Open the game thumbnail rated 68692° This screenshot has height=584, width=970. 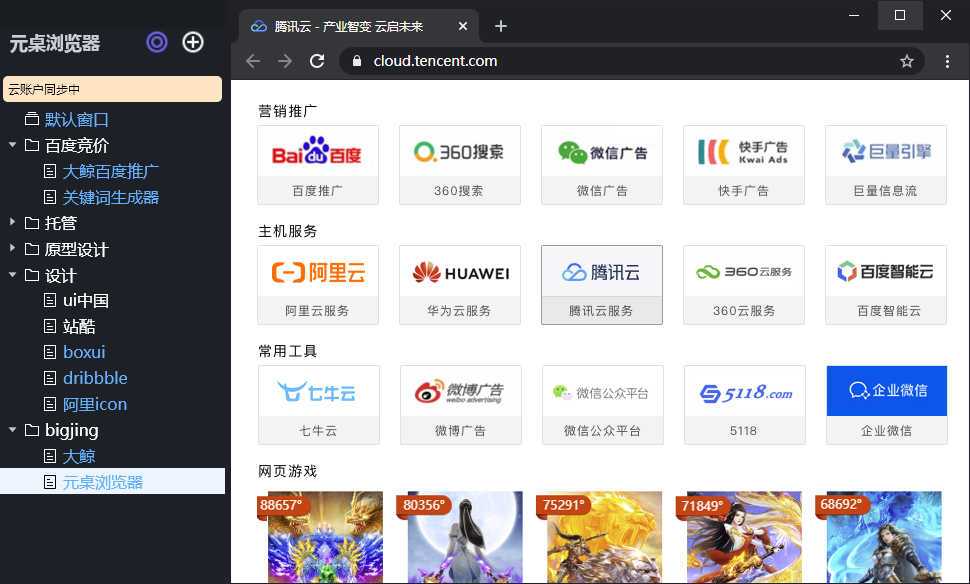click(x=884, y=537)
